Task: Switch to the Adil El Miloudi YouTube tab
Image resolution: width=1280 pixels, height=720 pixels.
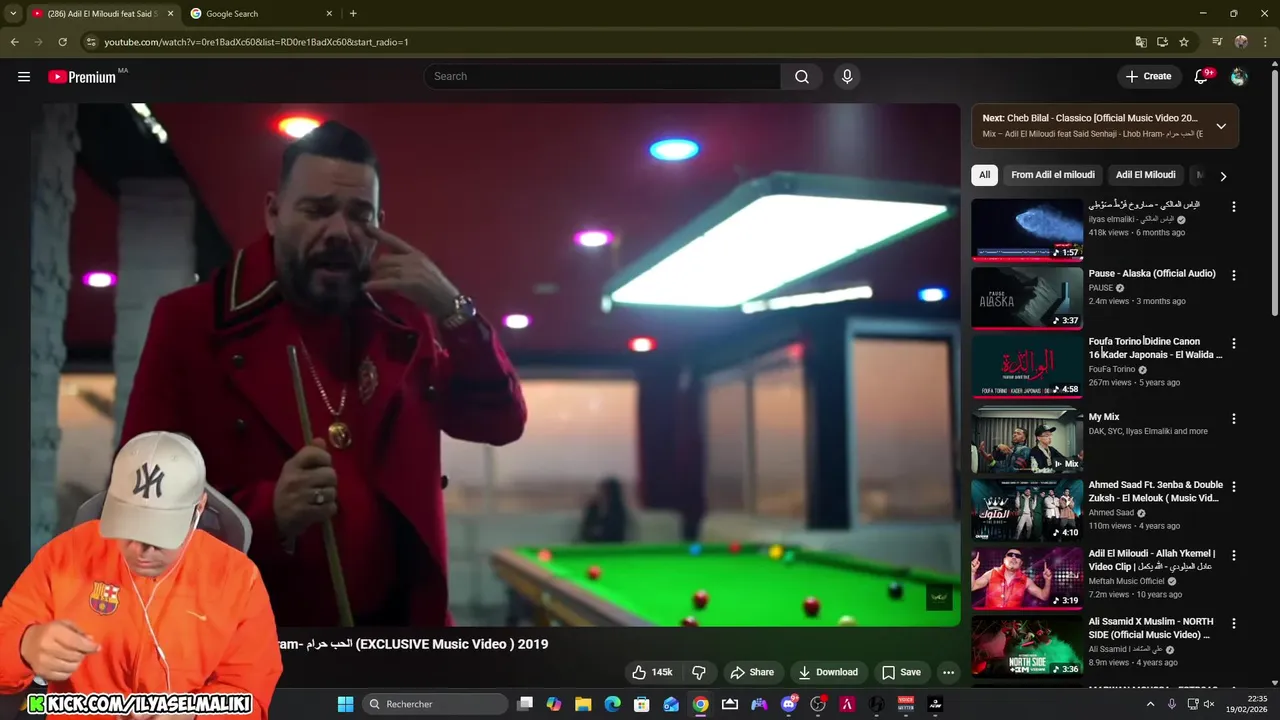Action: [x=103, y=14]
